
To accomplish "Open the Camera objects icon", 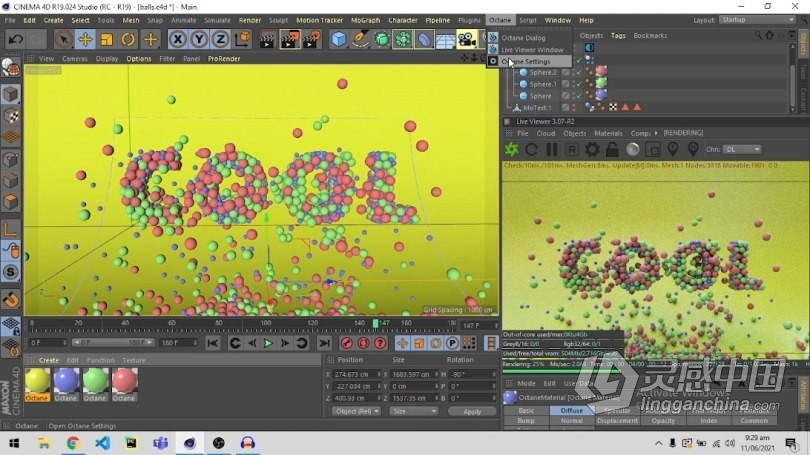I will (466, 39).
